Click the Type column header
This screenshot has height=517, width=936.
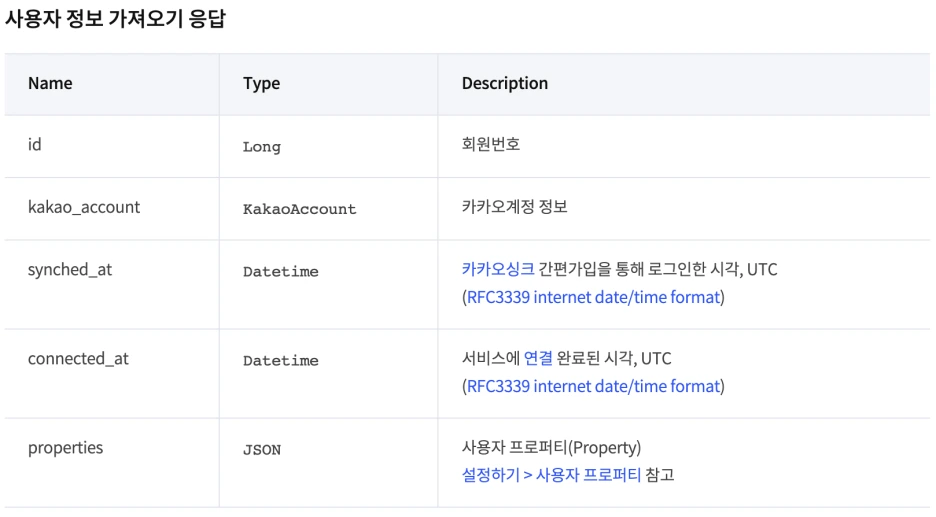click(x=261, y=84)
